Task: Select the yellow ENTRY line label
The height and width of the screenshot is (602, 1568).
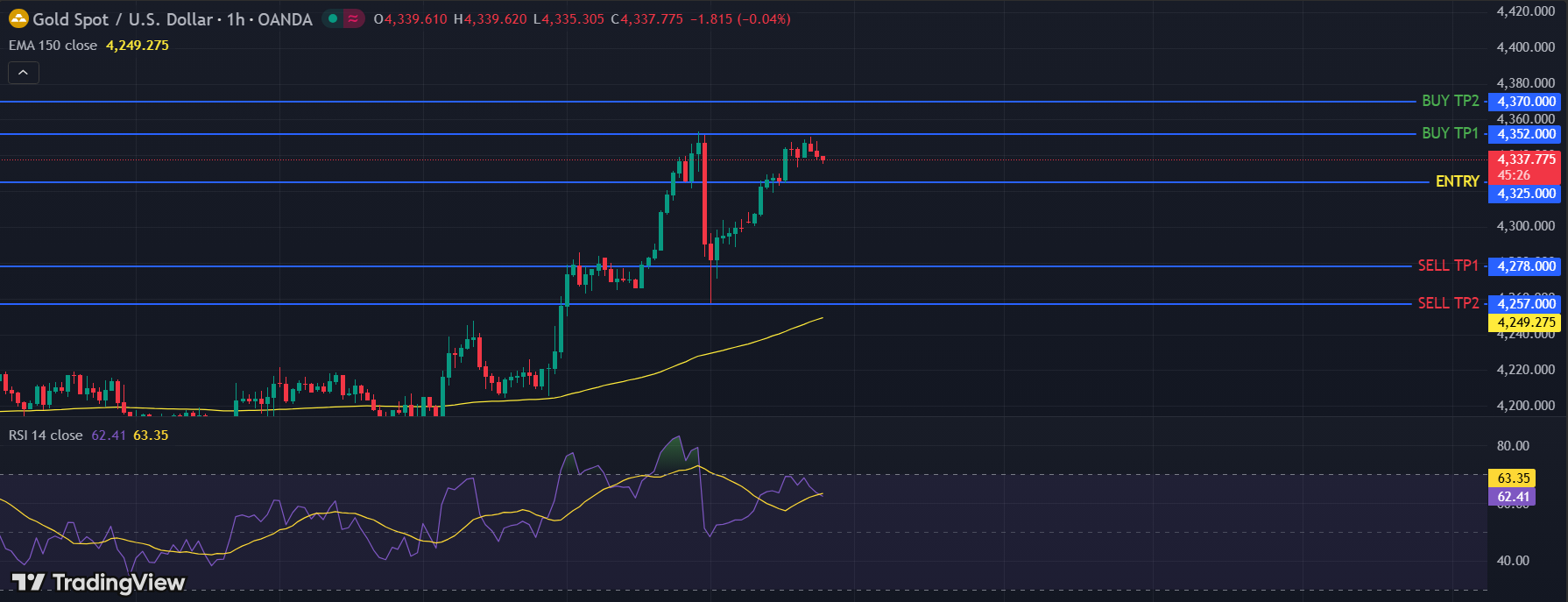Action: coord(1457,181)
